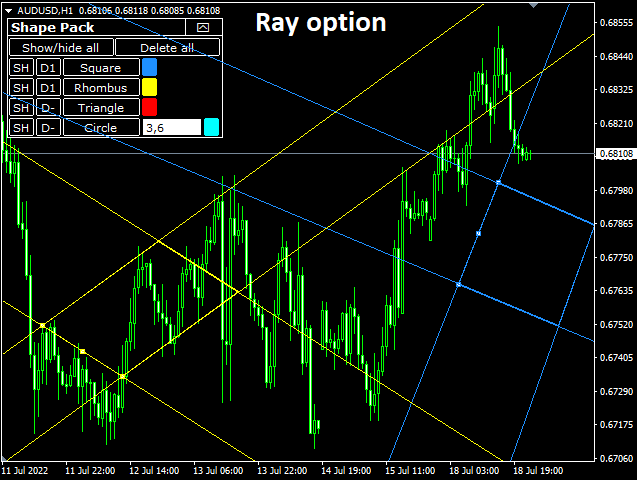This screenshot has width=640, height=480.
Task: Draw a Square shape
Action: tap(101, 67)
